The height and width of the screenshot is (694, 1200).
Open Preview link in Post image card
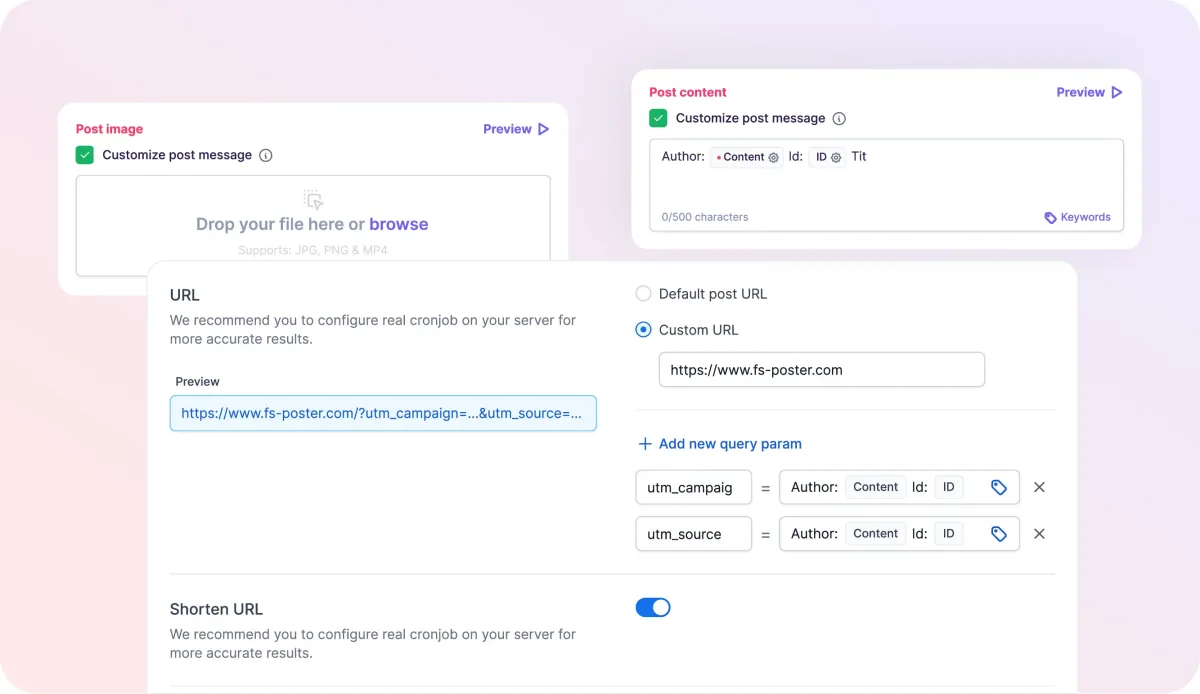(x=507, y=129)
